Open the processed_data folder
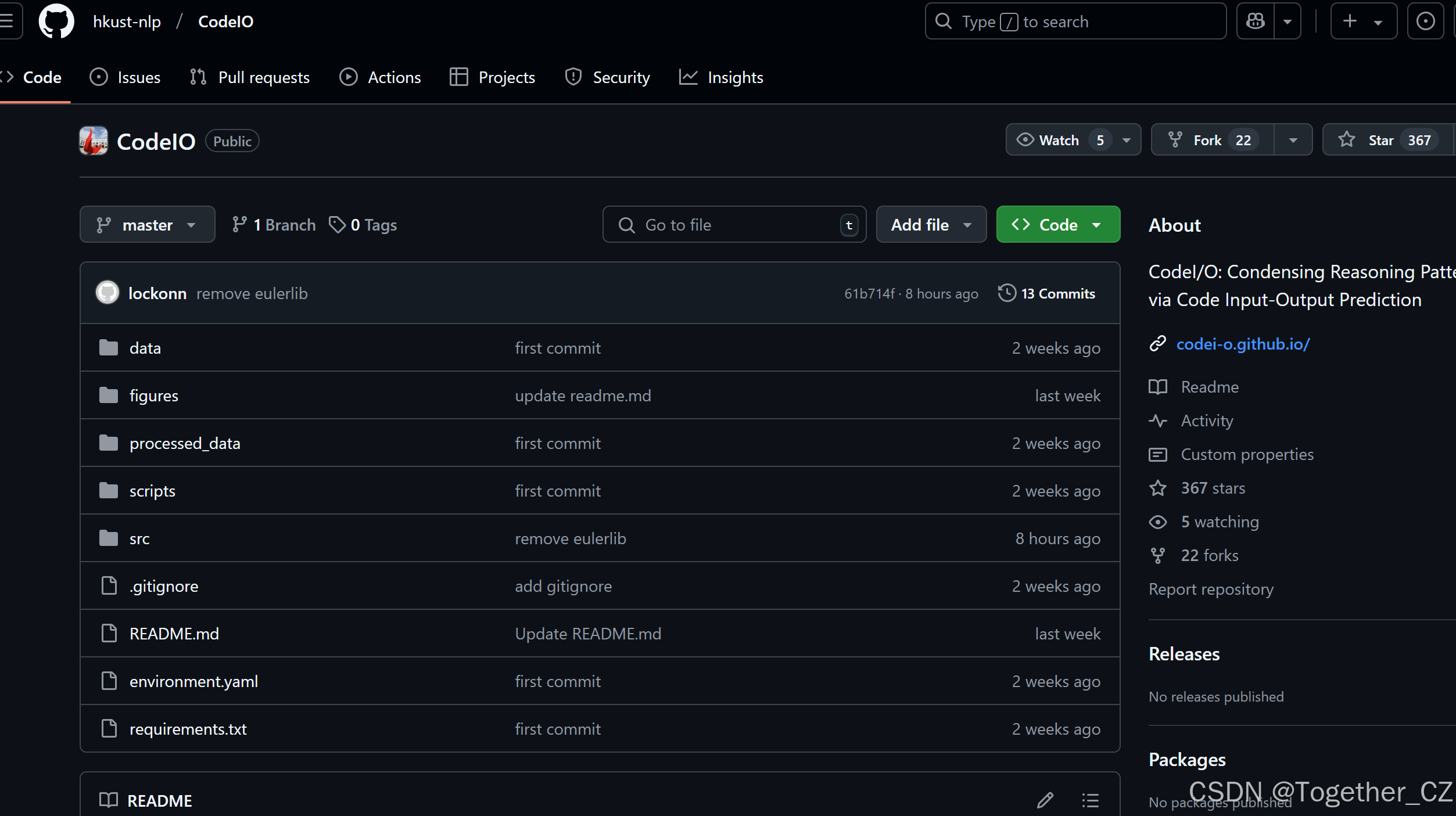1456x816 pixels. click(x=185, y=443)
